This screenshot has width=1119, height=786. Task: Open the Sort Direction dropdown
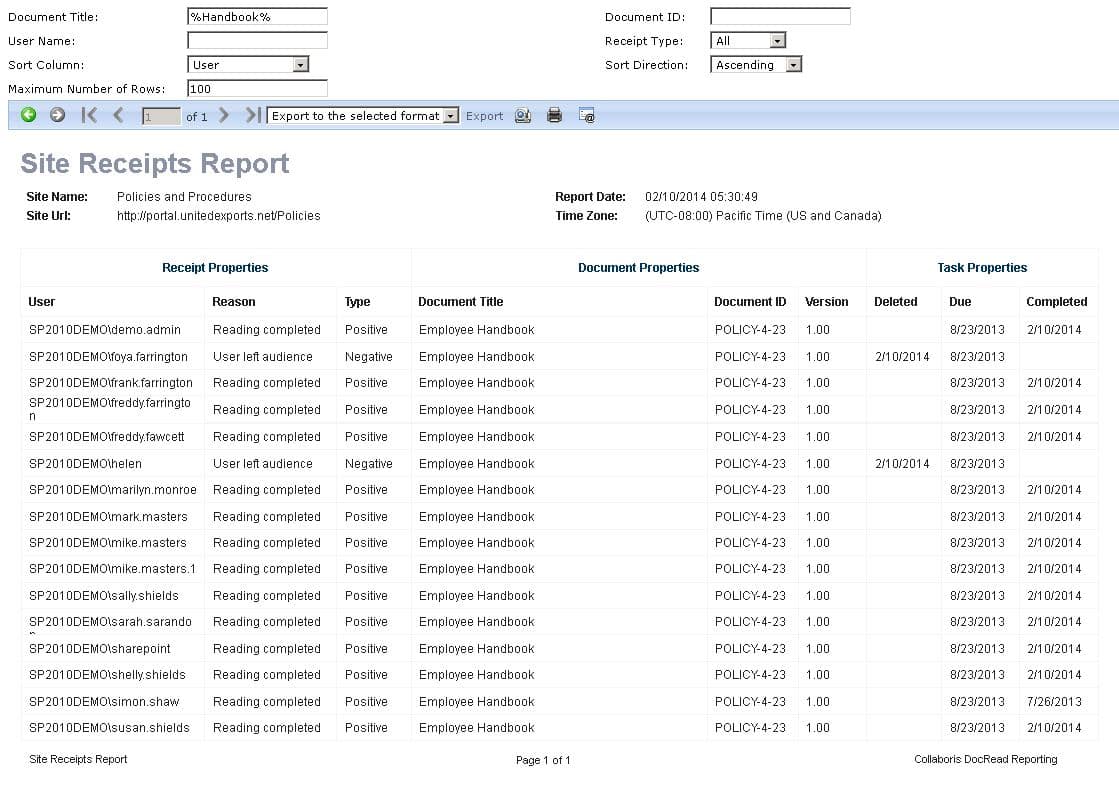tap(790, 64)
